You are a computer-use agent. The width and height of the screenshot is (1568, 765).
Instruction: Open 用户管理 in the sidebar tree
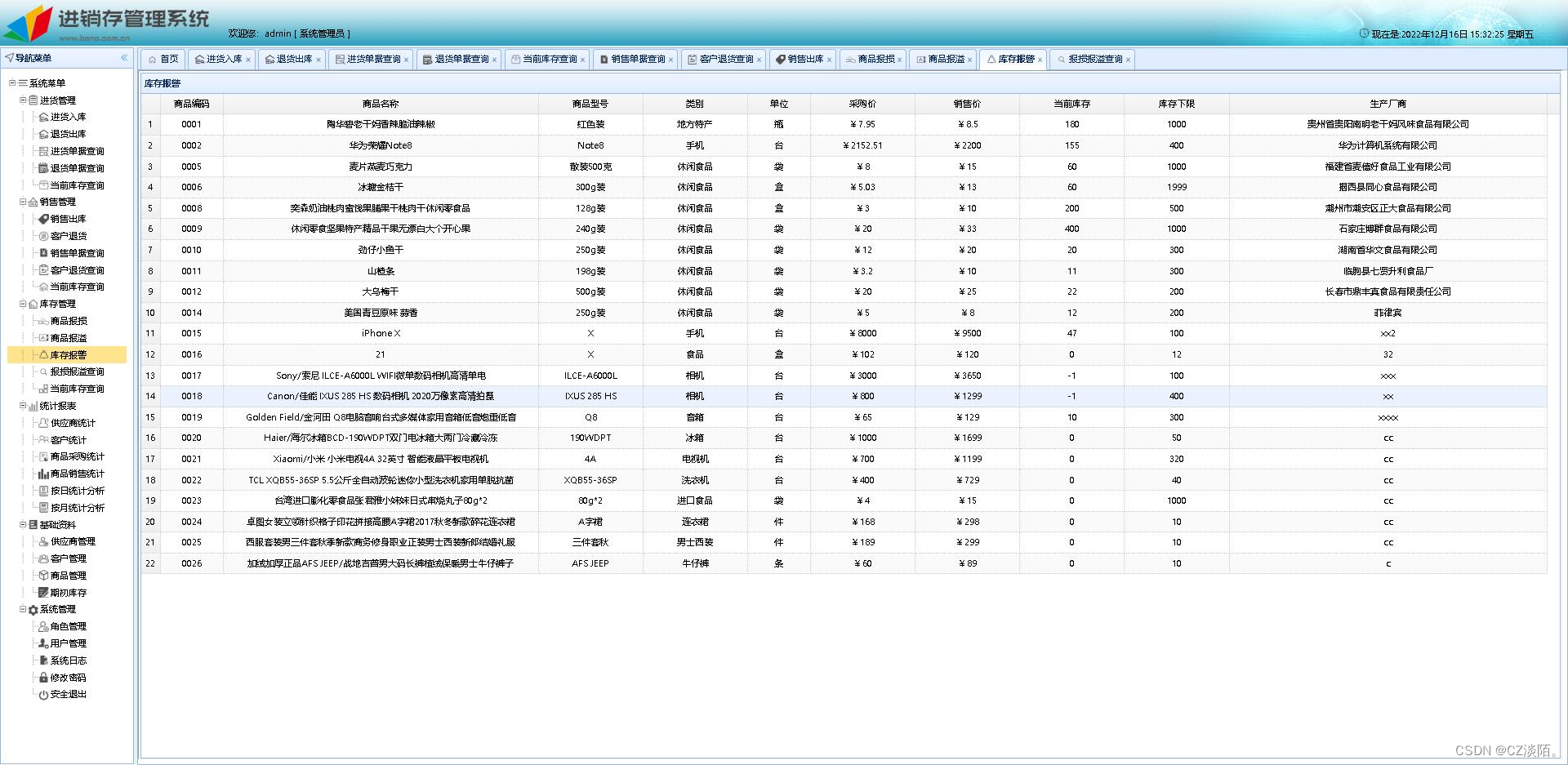[68, 644]
